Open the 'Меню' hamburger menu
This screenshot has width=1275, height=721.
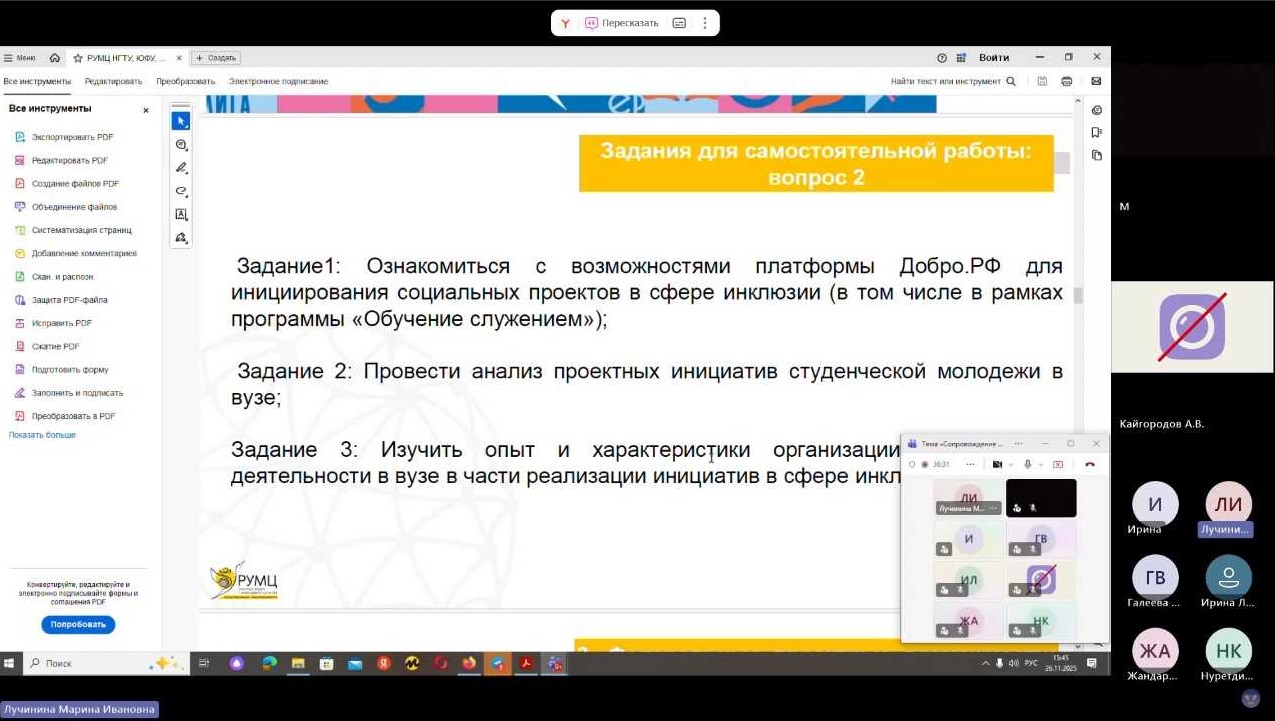point(20,58)
